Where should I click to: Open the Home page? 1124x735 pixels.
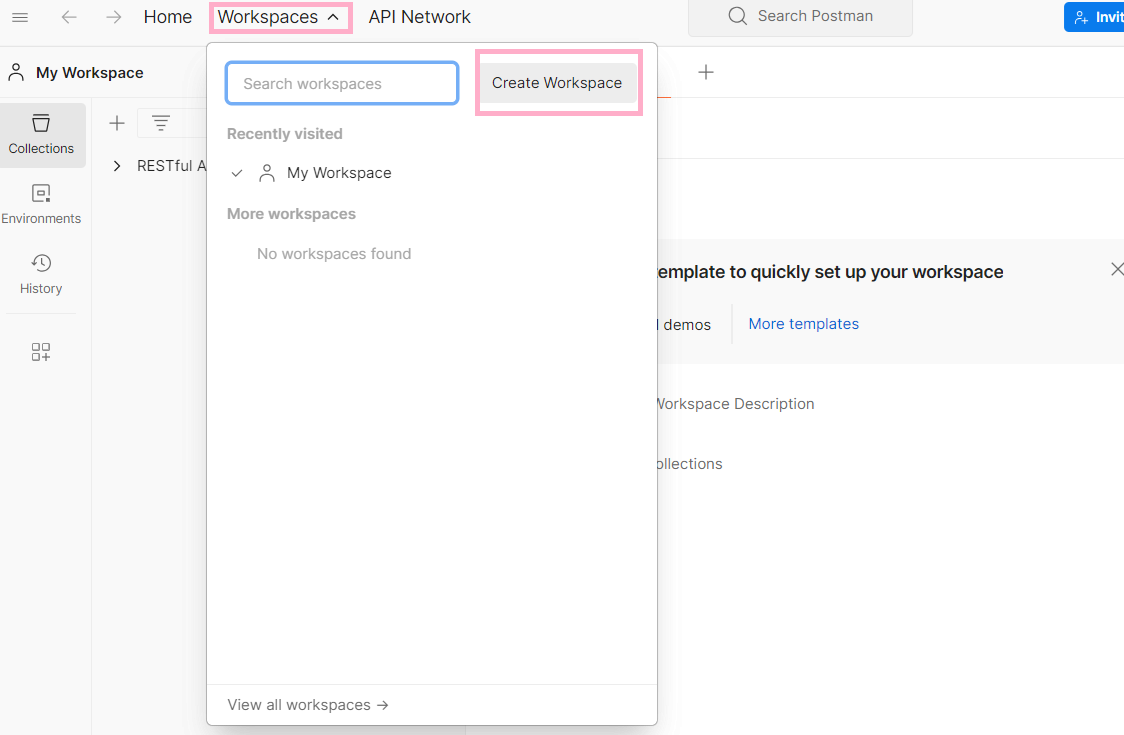coord(168,17)
